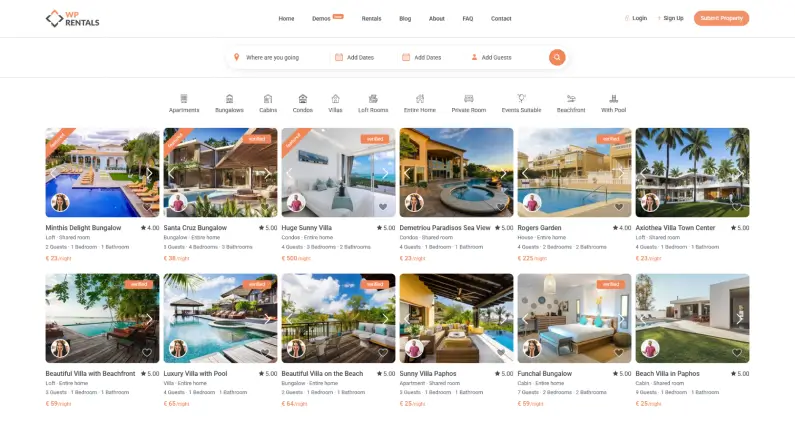795x425 pixels.
Task: Pick the With Pool category icon
Action: click(x=613, y=98)
